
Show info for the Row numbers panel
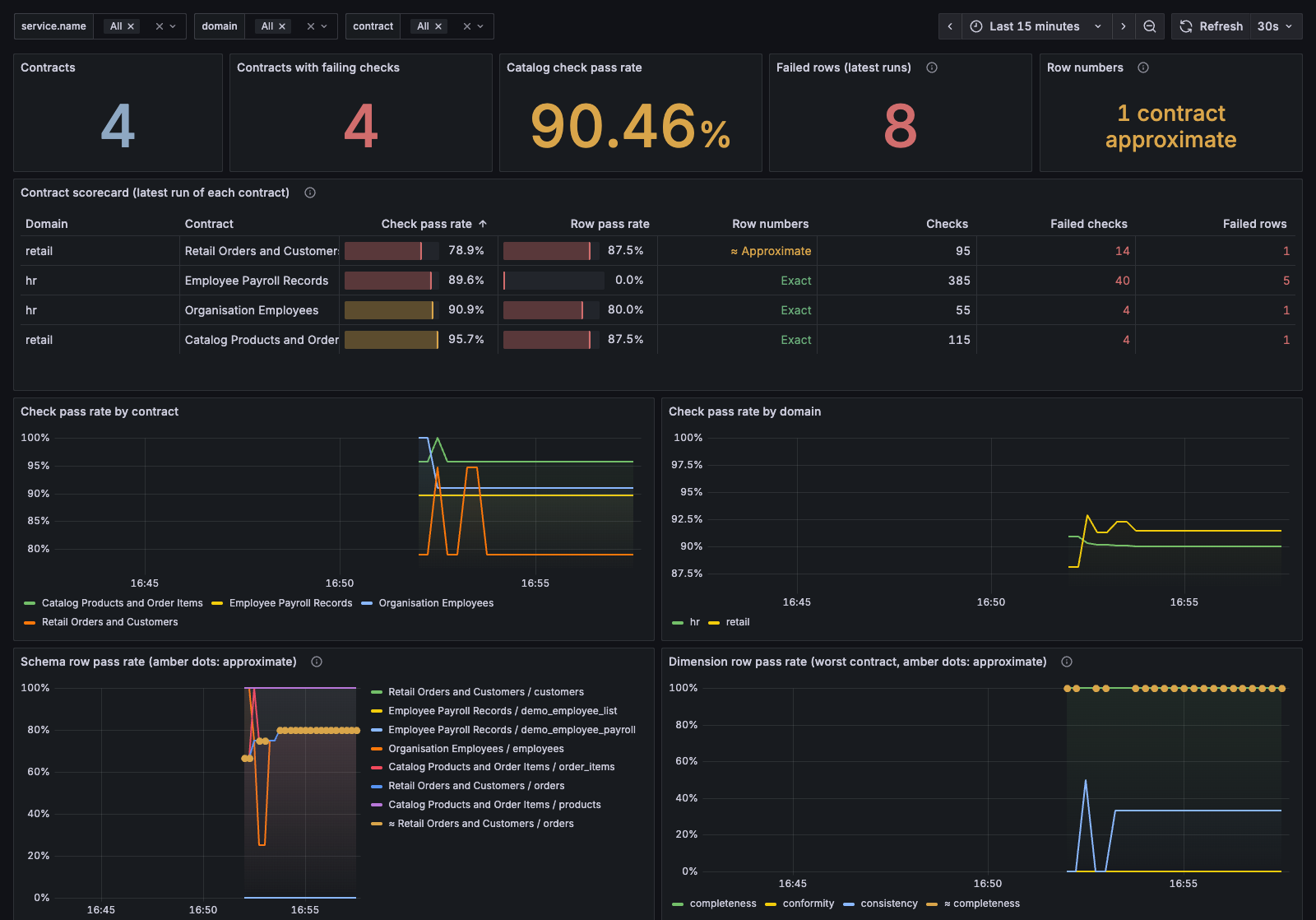(x=1143, y=67)
